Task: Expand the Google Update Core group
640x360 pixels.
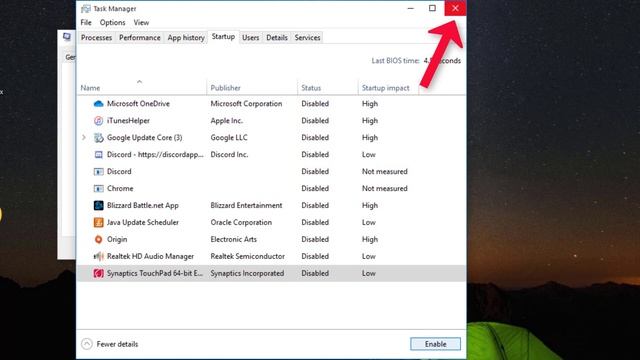Action: (x=84, y=138)
